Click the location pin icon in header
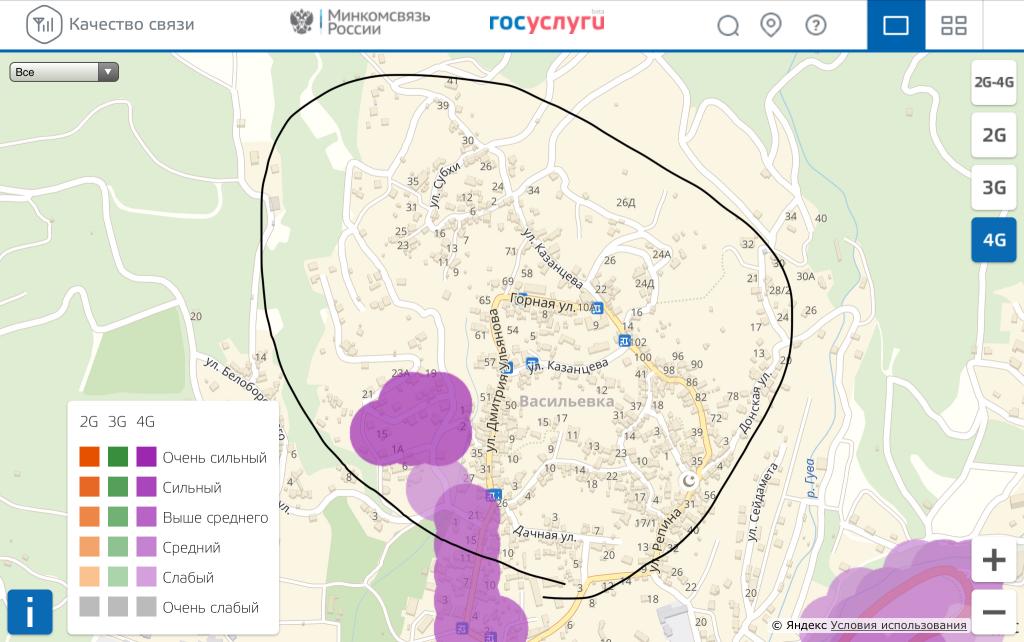 (x=771, y=25)
